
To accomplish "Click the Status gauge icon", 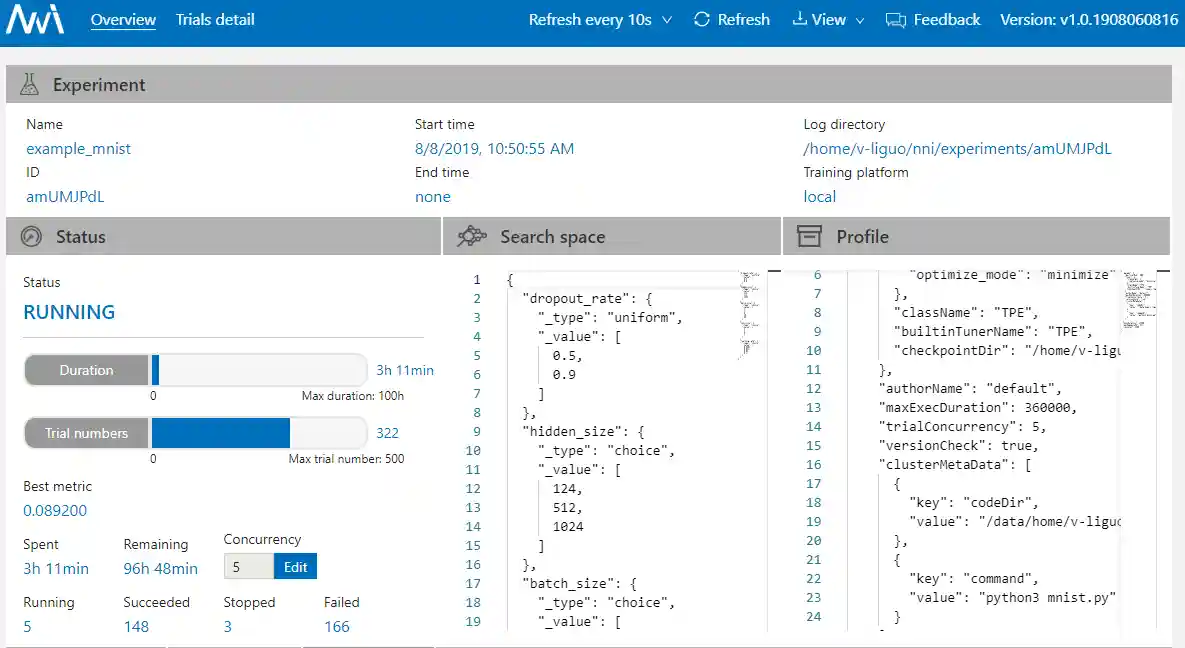I will click(31, 237).
